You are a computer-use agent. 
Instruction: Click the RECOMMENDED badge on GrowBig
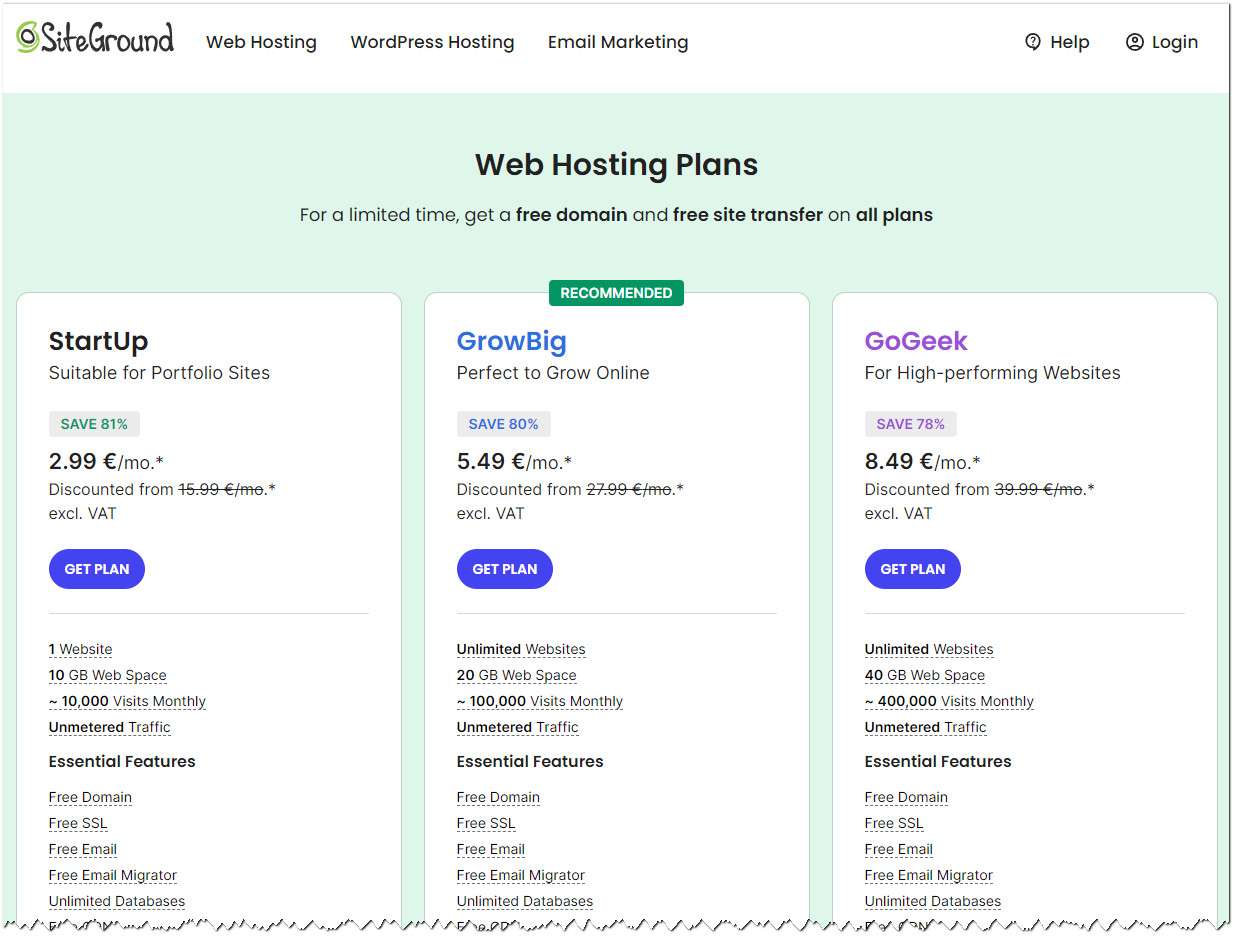pos(616,293)
